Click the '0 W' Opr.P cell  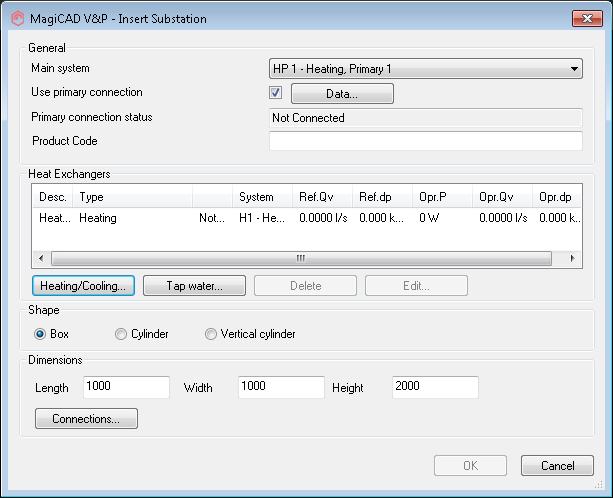[x=429, y=218]
